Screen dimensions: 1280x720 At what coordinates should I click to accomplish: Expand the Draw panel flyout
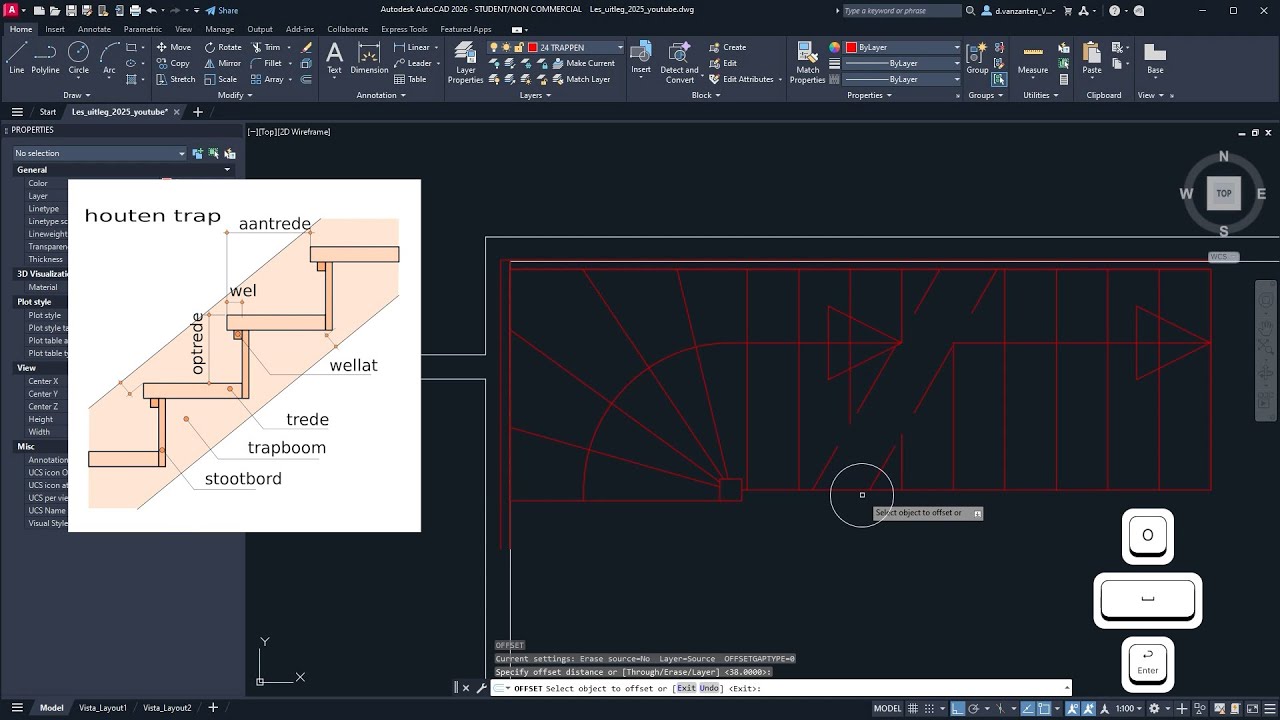coord(78,95)
